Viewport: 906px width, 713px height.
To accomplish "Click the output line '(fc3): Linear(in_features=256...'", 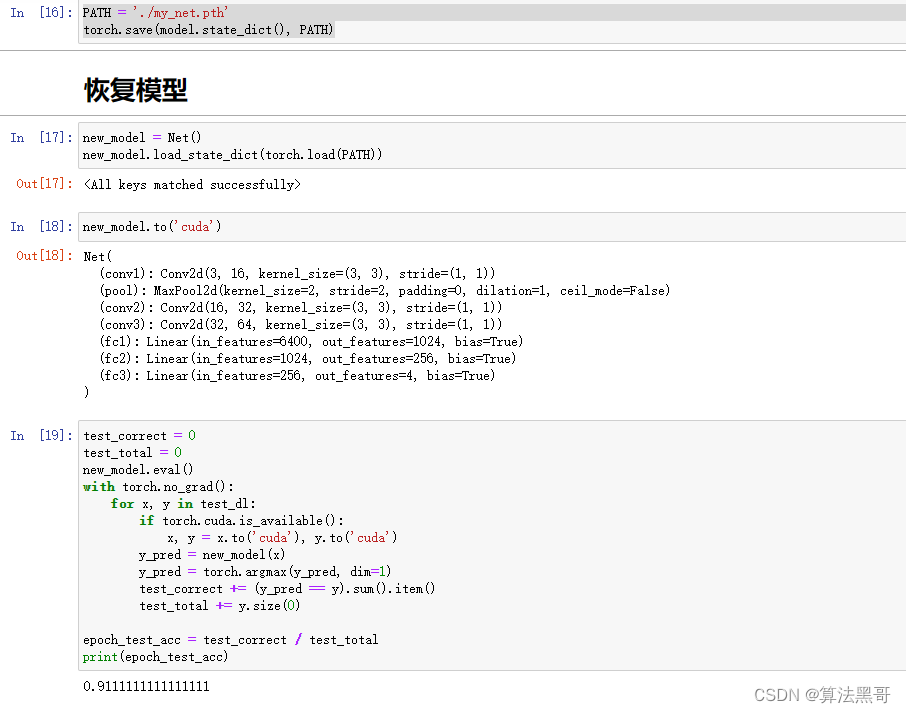I will tap(297, 376).
